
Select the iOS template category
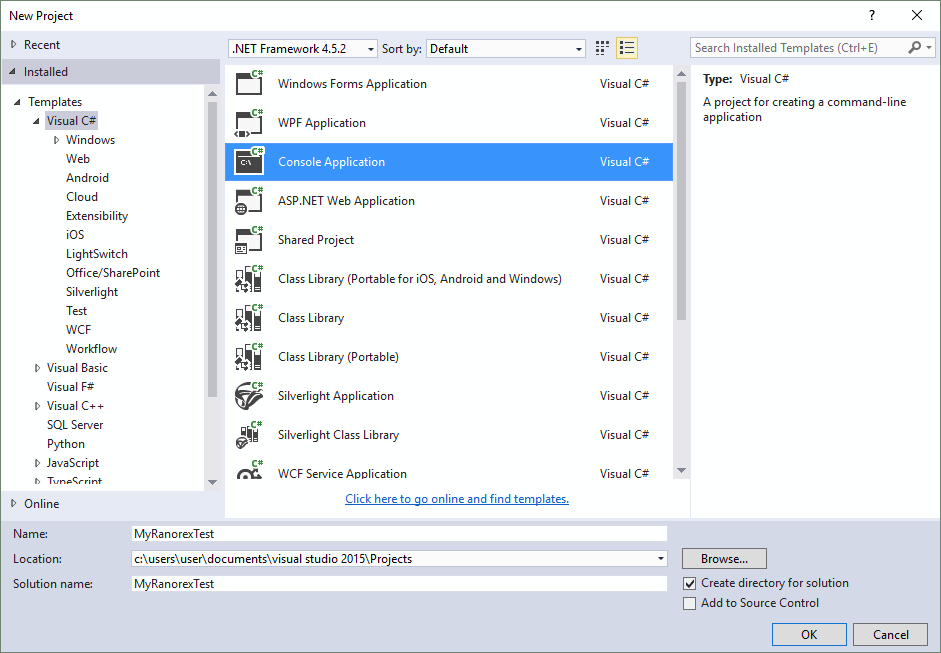click(x=75, y=235)
